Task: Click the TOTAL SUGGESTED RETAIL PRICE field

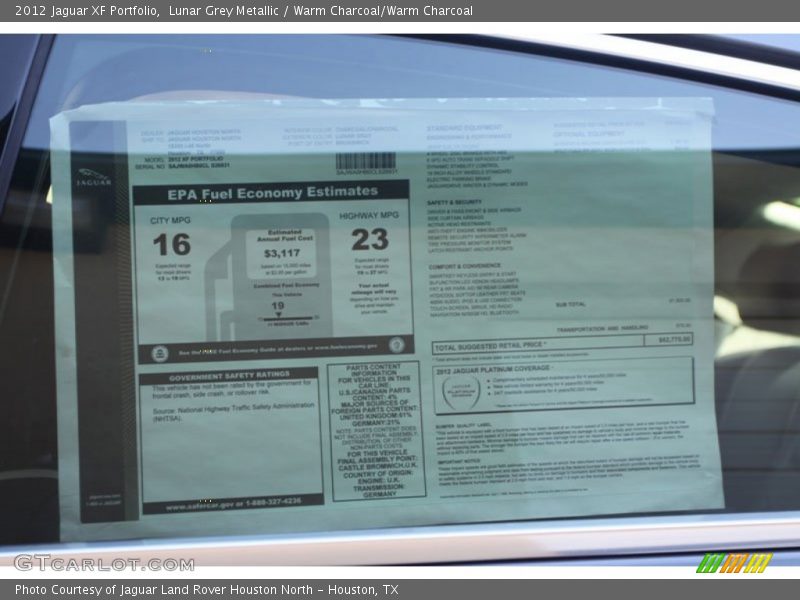Action: [x=490, y=345]
